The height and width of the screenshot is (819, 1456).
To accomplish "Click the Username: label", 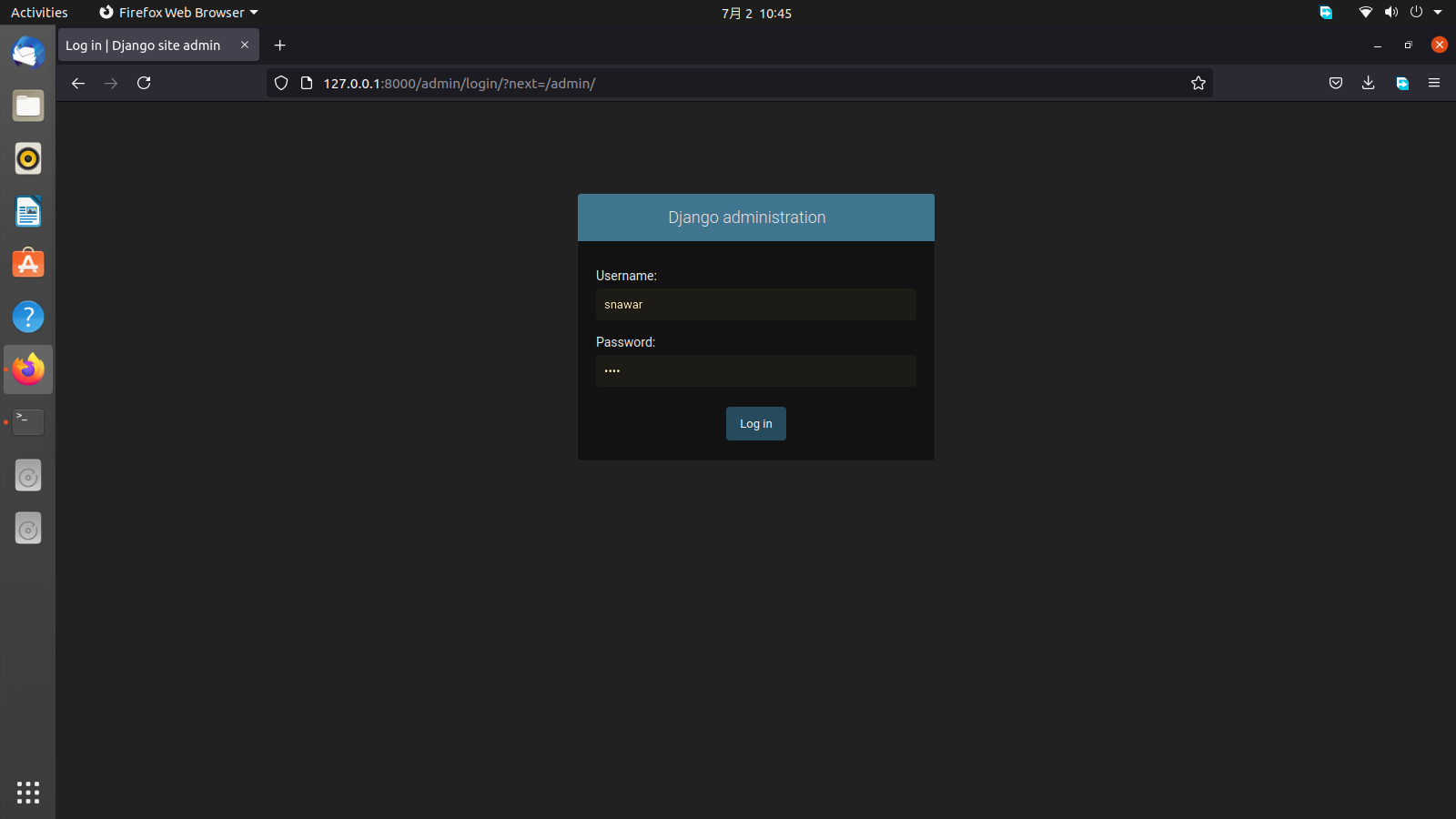I will 626,276.
